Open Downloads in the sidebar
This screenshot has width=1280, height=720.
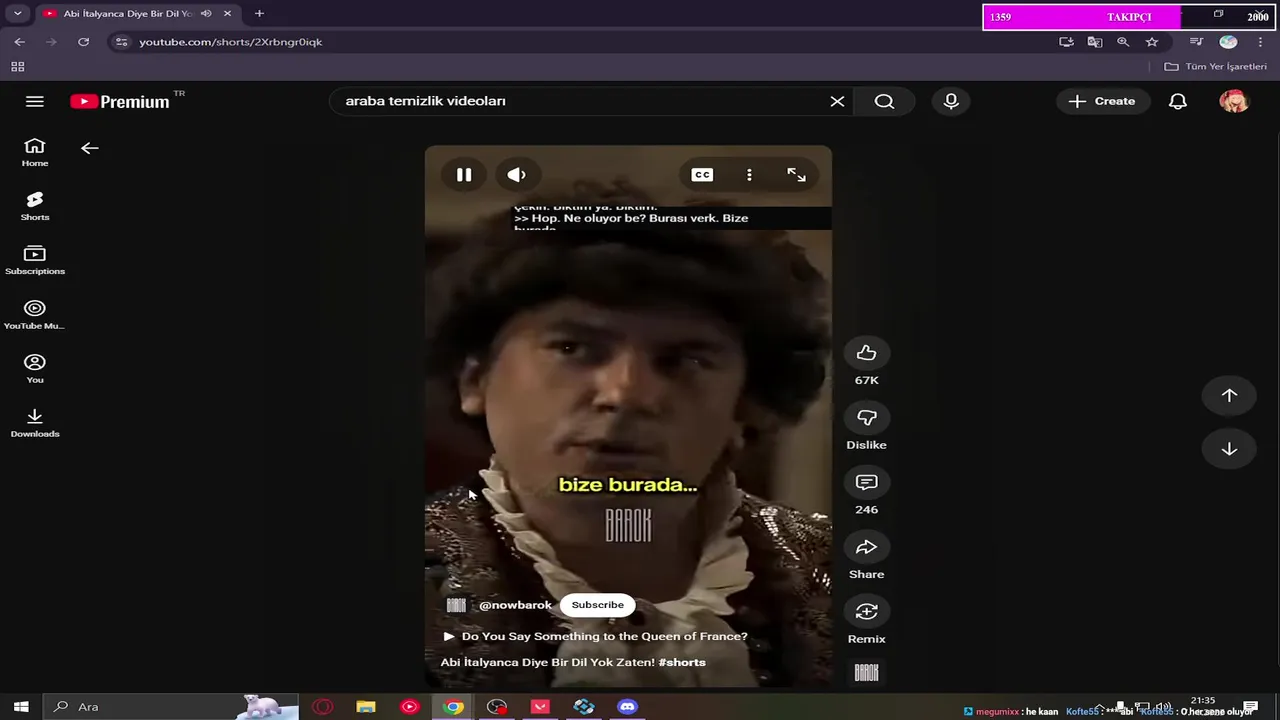click(35, 422)
